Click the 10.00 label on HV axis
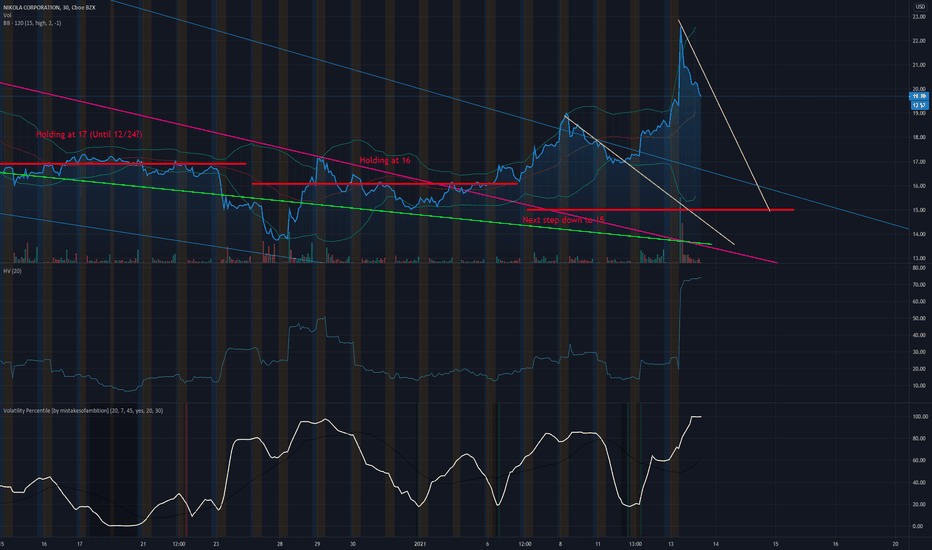Screen dimensions: 932x550 coord(918,386)
